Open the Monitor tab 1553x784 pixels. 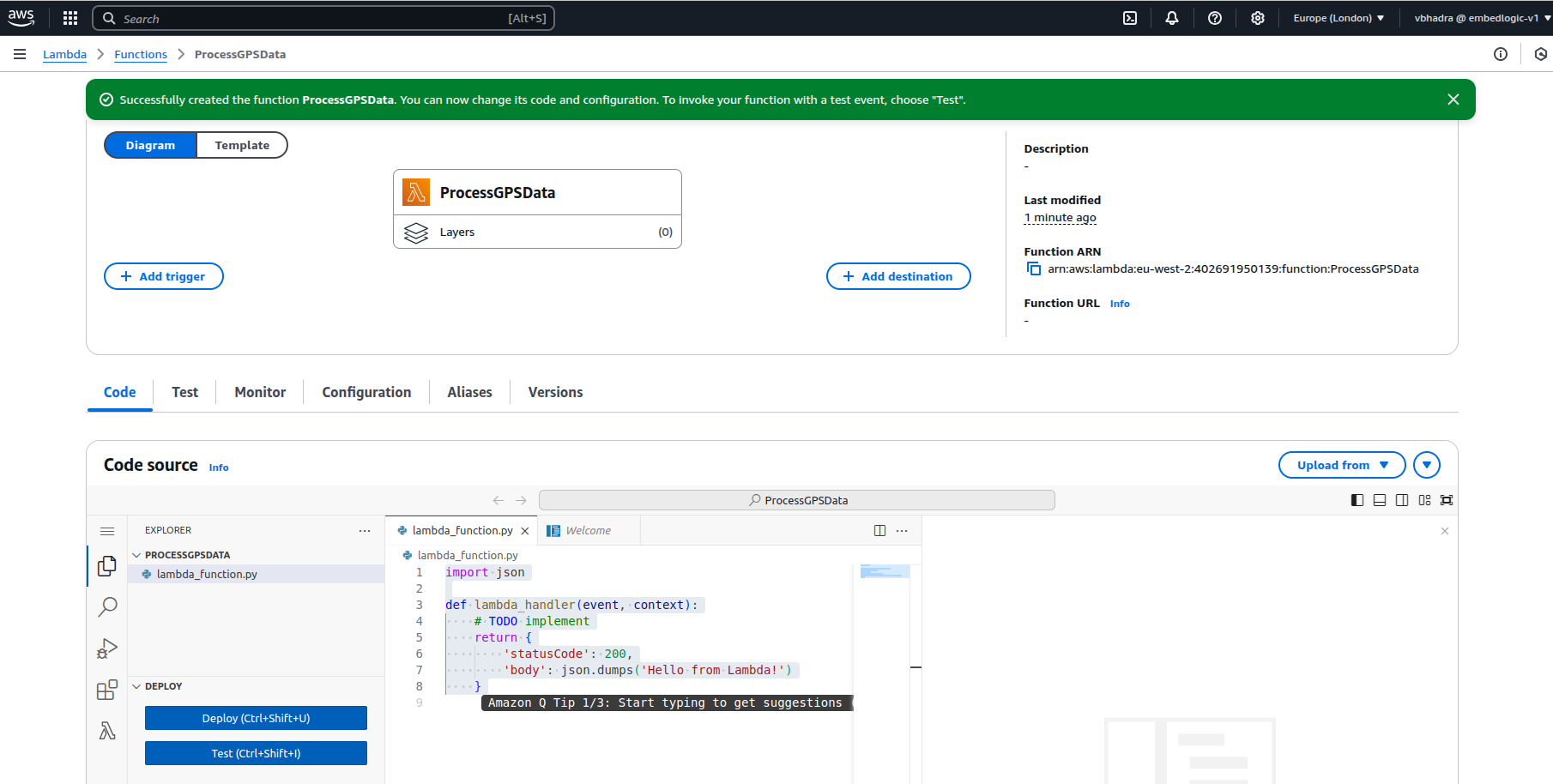260,392
